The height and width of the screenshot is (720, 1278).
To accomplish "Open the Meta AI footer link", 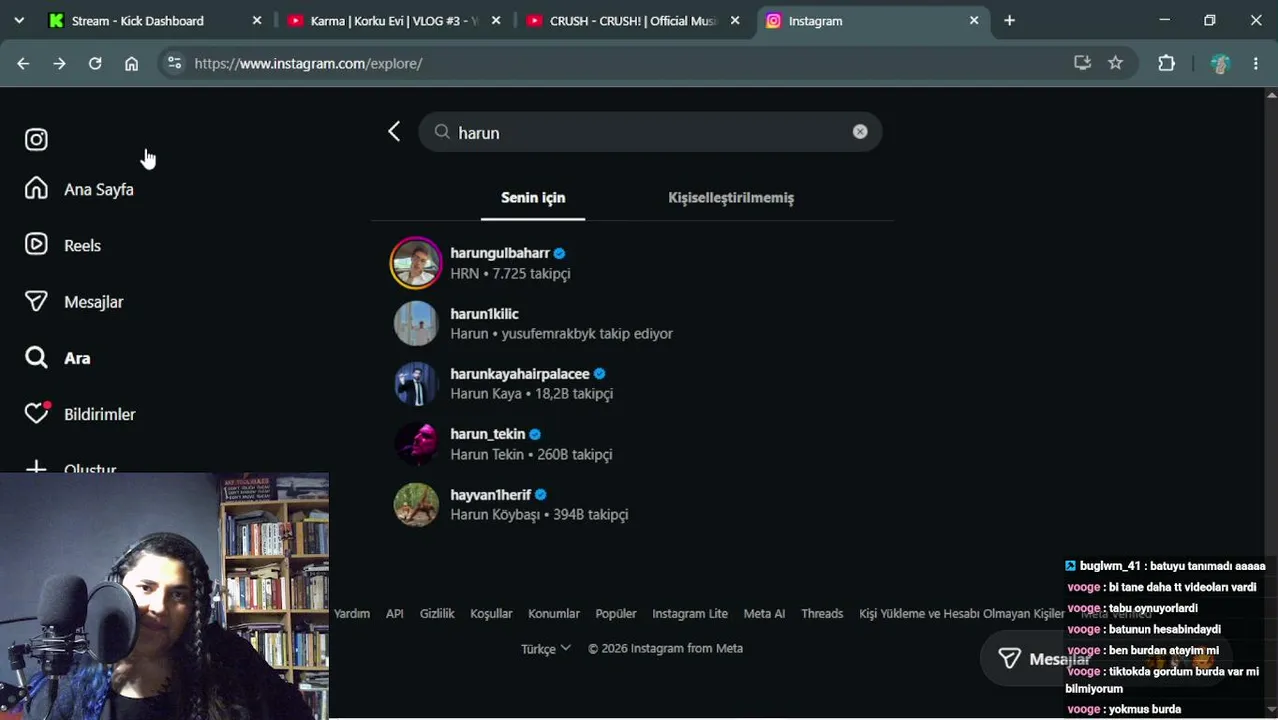I will tap(764, 613).
